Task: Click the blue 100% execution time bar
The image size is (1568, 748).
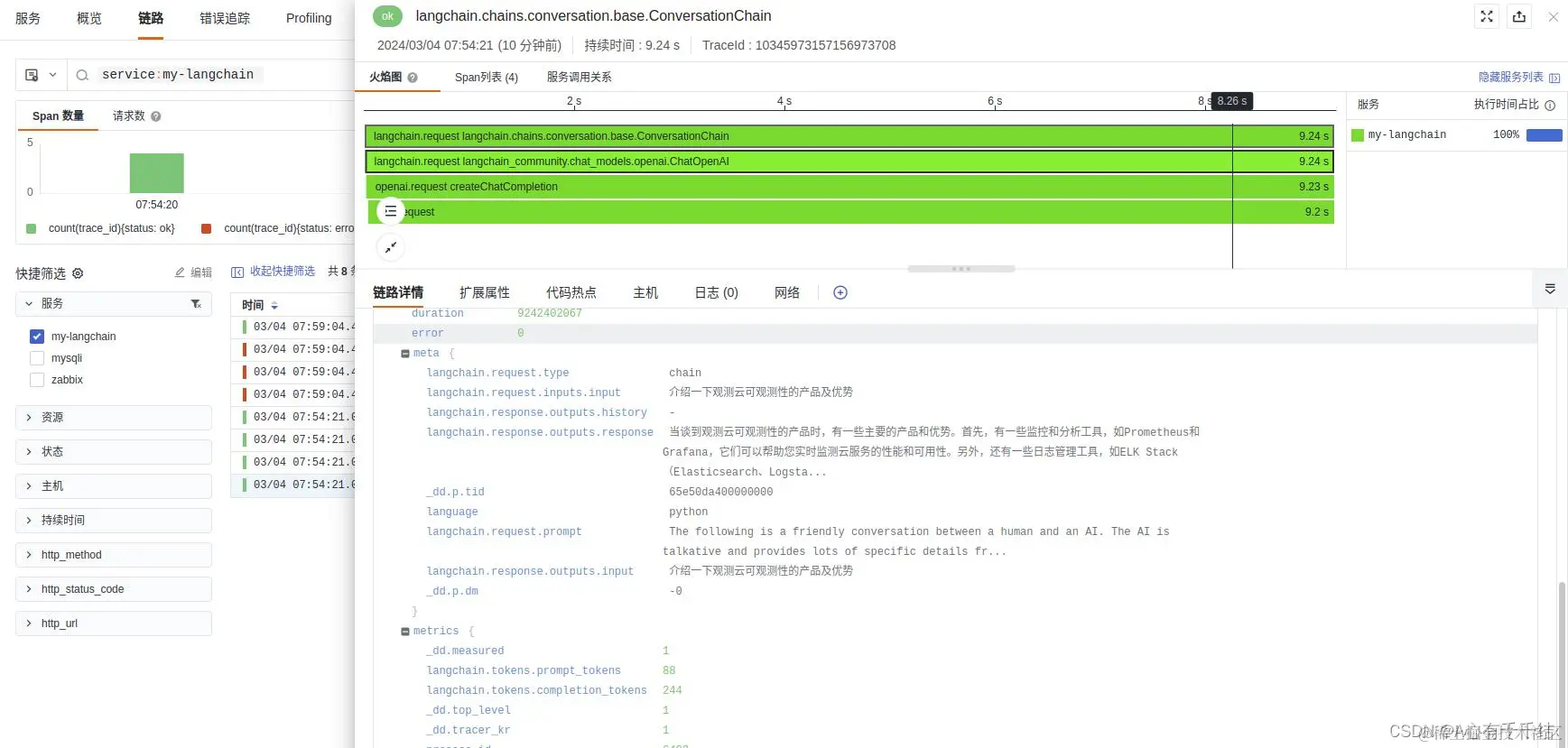Action: click(x=1545, y=135)
